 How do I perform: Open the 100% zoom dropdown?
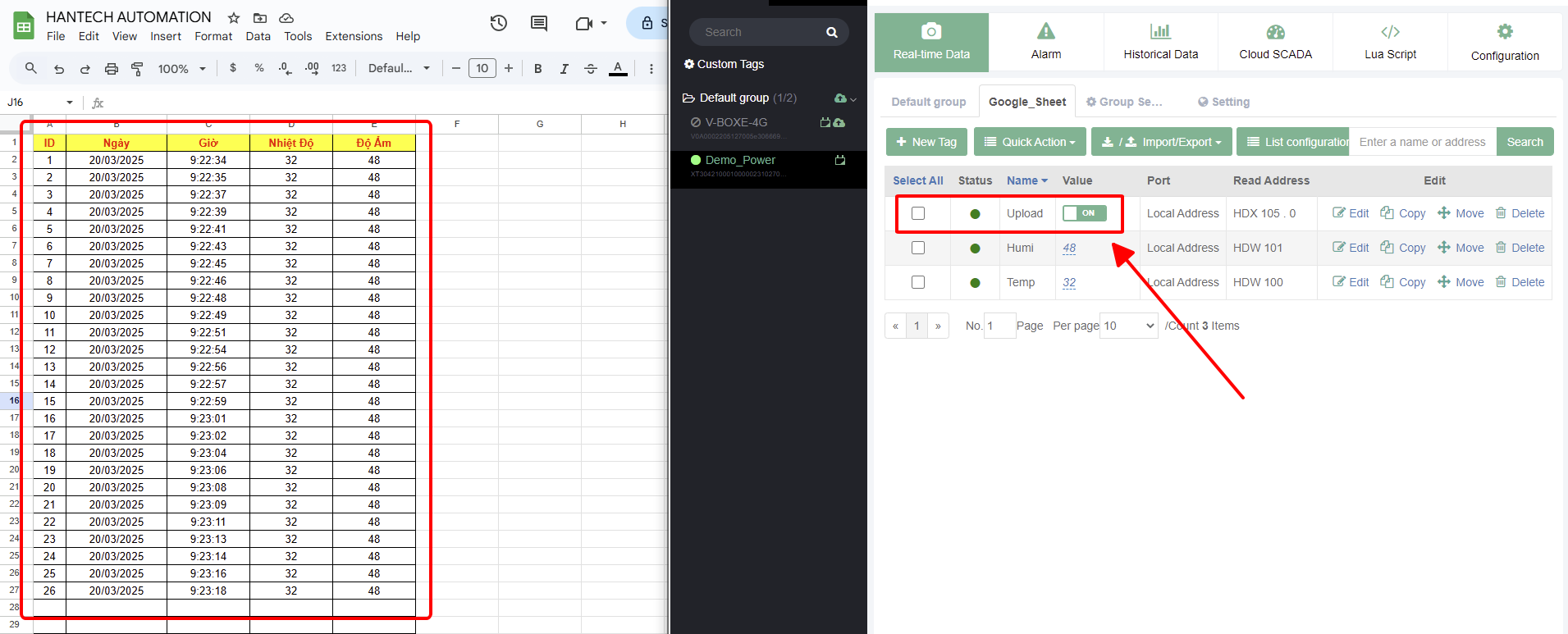181,69
